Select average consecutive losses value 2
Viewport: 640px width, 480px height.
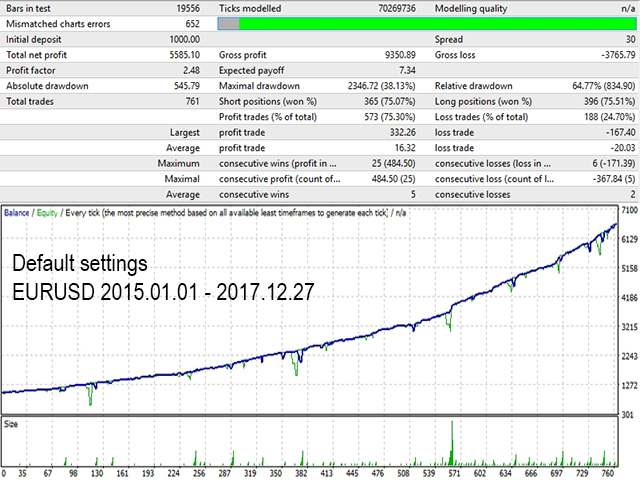pyautogui.click(x=633, y=194)
